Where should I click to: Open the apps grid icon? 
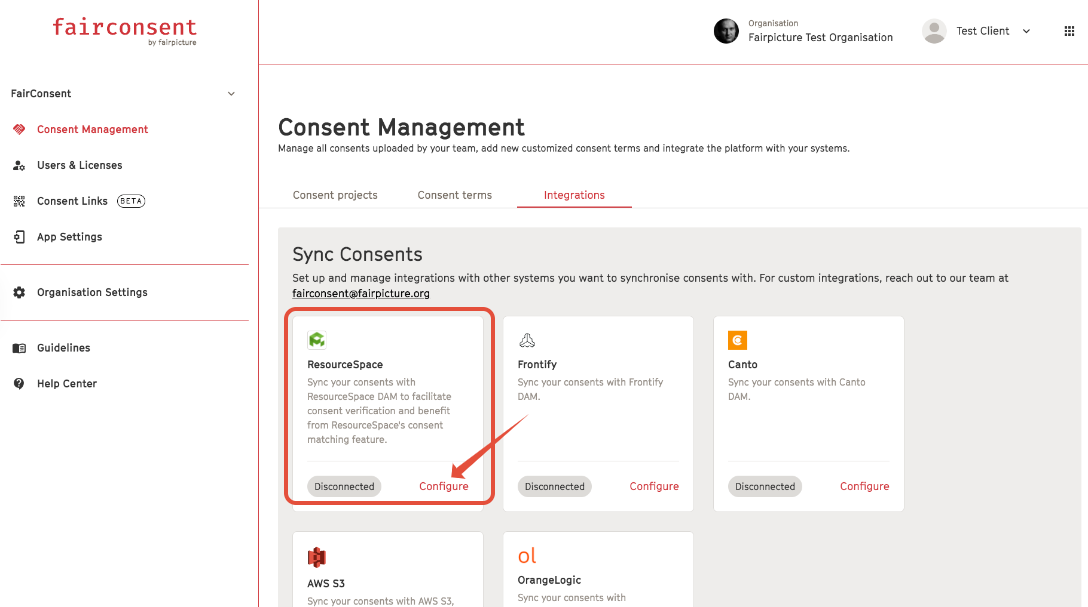click(x=1069, y=31)
